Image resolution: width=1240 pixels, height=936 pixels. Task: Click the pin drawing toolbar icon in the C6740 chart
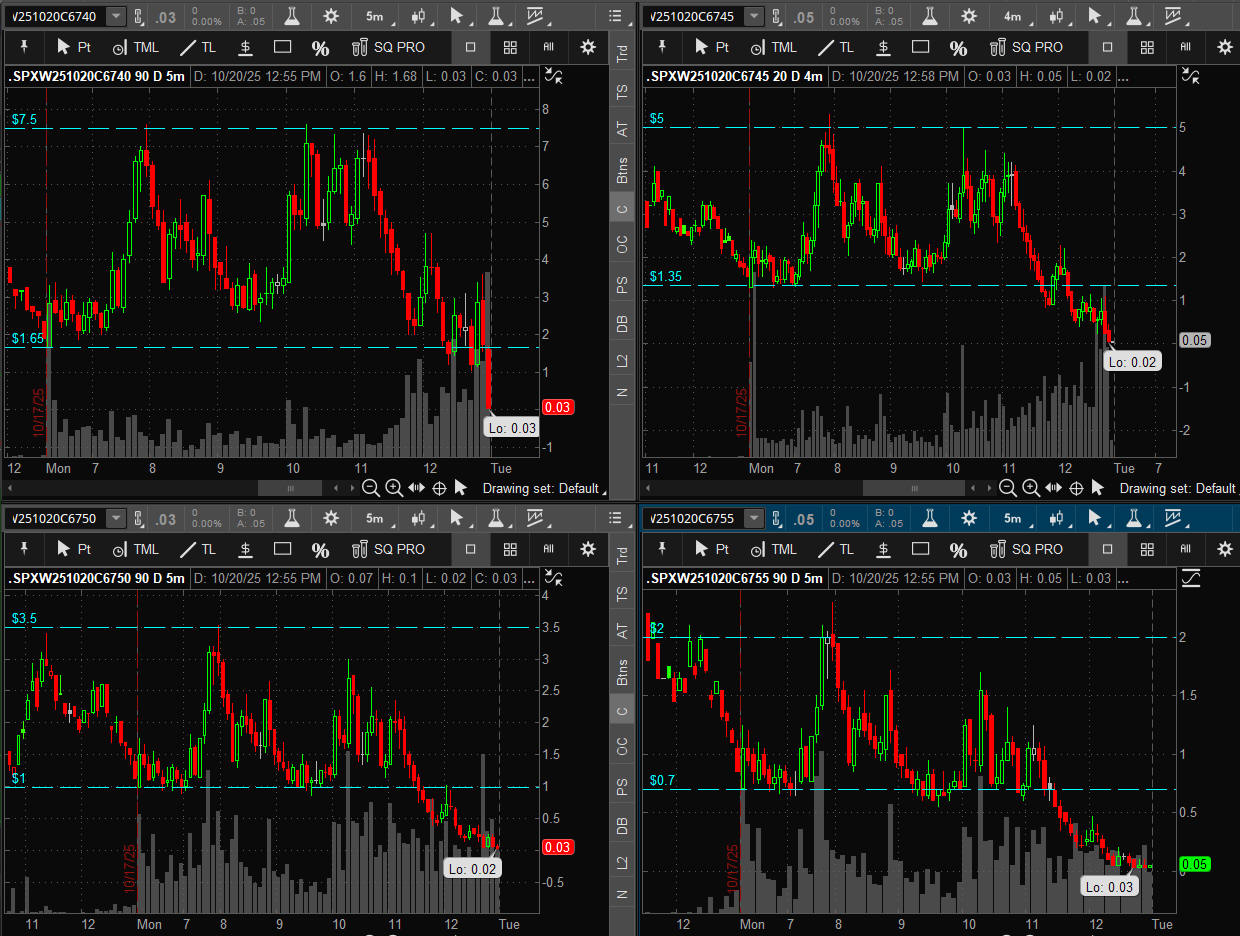pos(24,47)
